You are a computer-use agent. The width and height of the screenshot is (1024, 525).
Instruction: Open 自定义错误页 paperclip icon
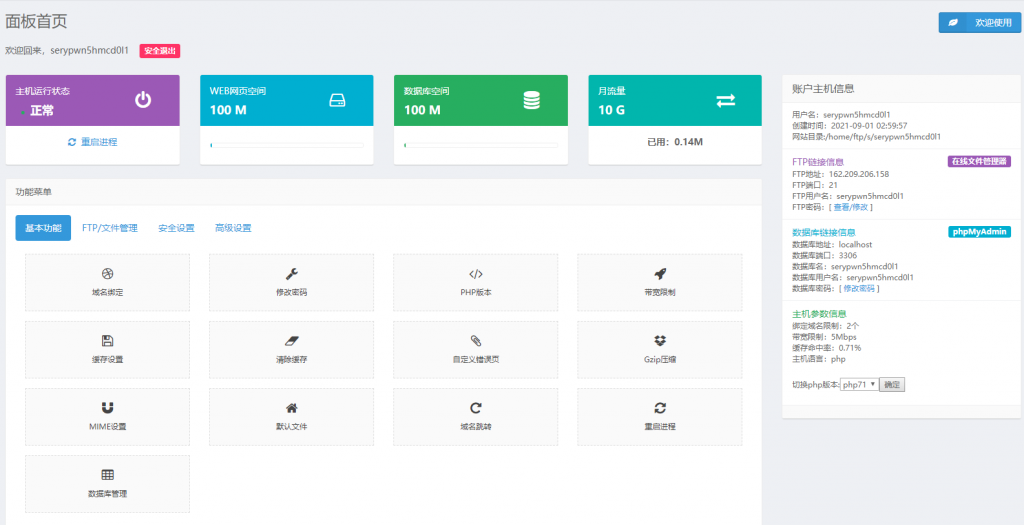click(x=476, y=340)
